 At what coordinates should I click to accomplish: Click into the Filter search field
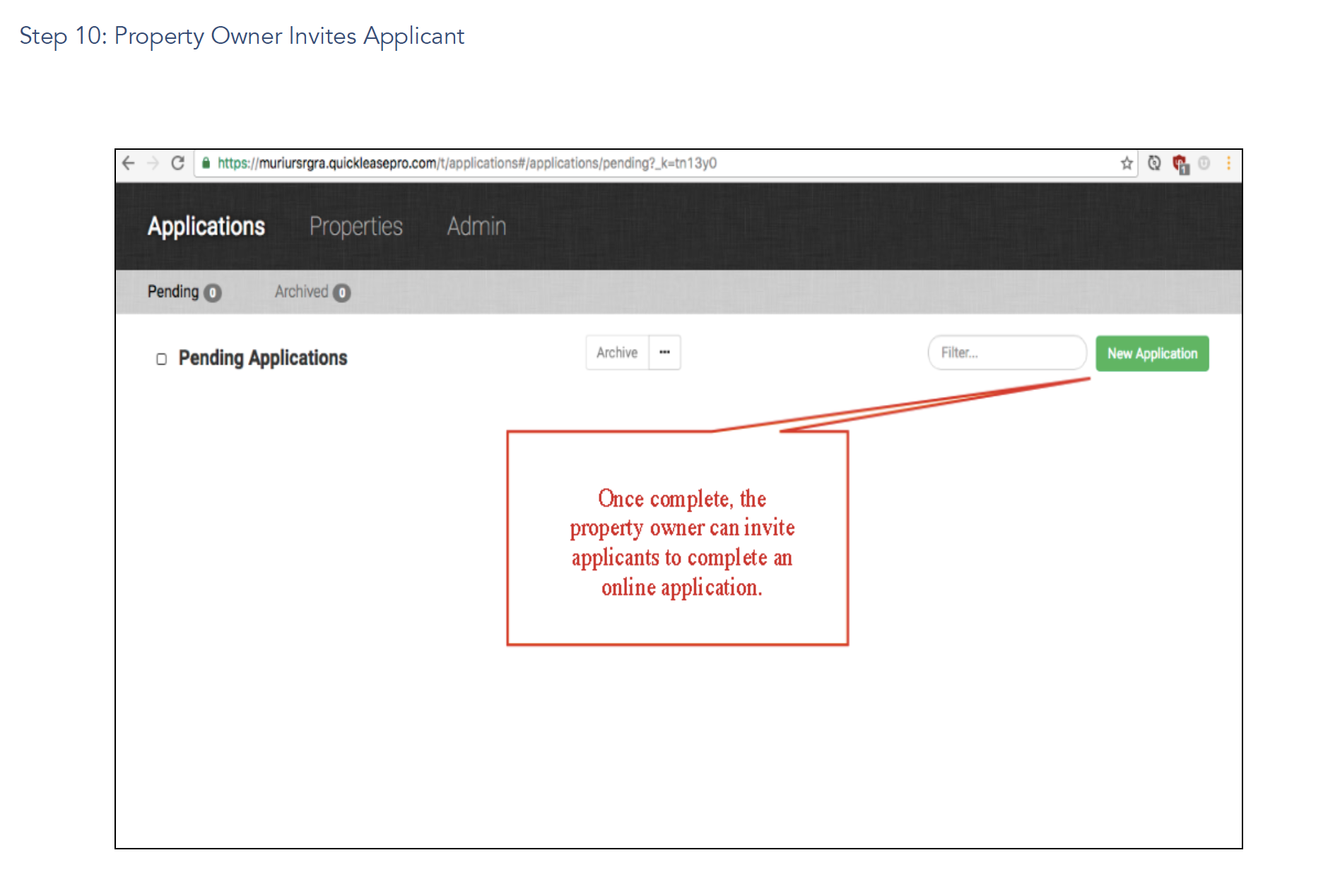pos(1007,353)
